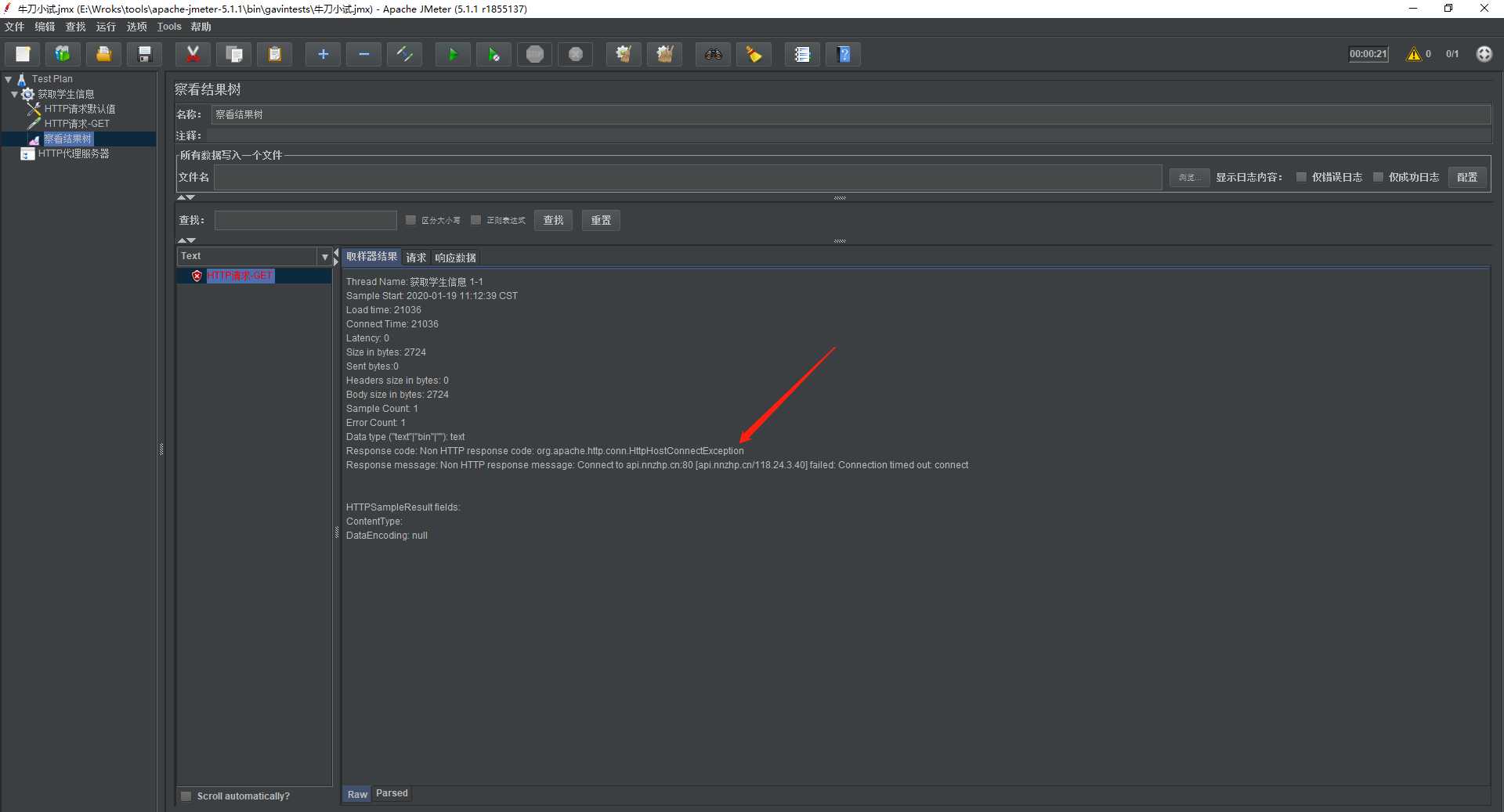The width and height of the screenshot is (1504, 812).
Task: Open function helper dialog icon
Action: [x=802, y=54]
